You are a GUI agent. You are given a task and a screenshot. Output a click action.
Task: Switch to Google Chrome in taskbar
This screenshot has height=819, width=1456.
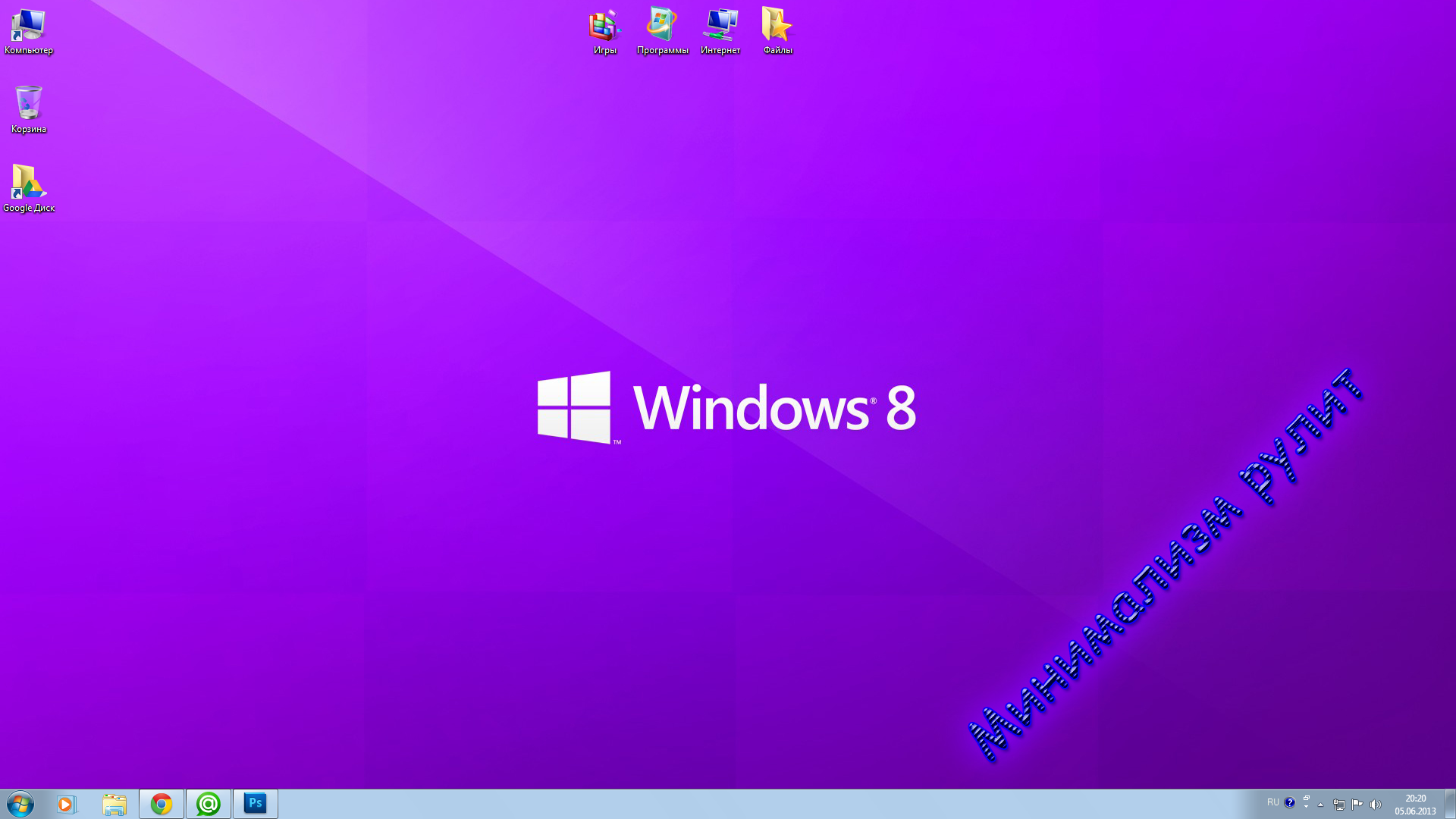tap(162, 804)
